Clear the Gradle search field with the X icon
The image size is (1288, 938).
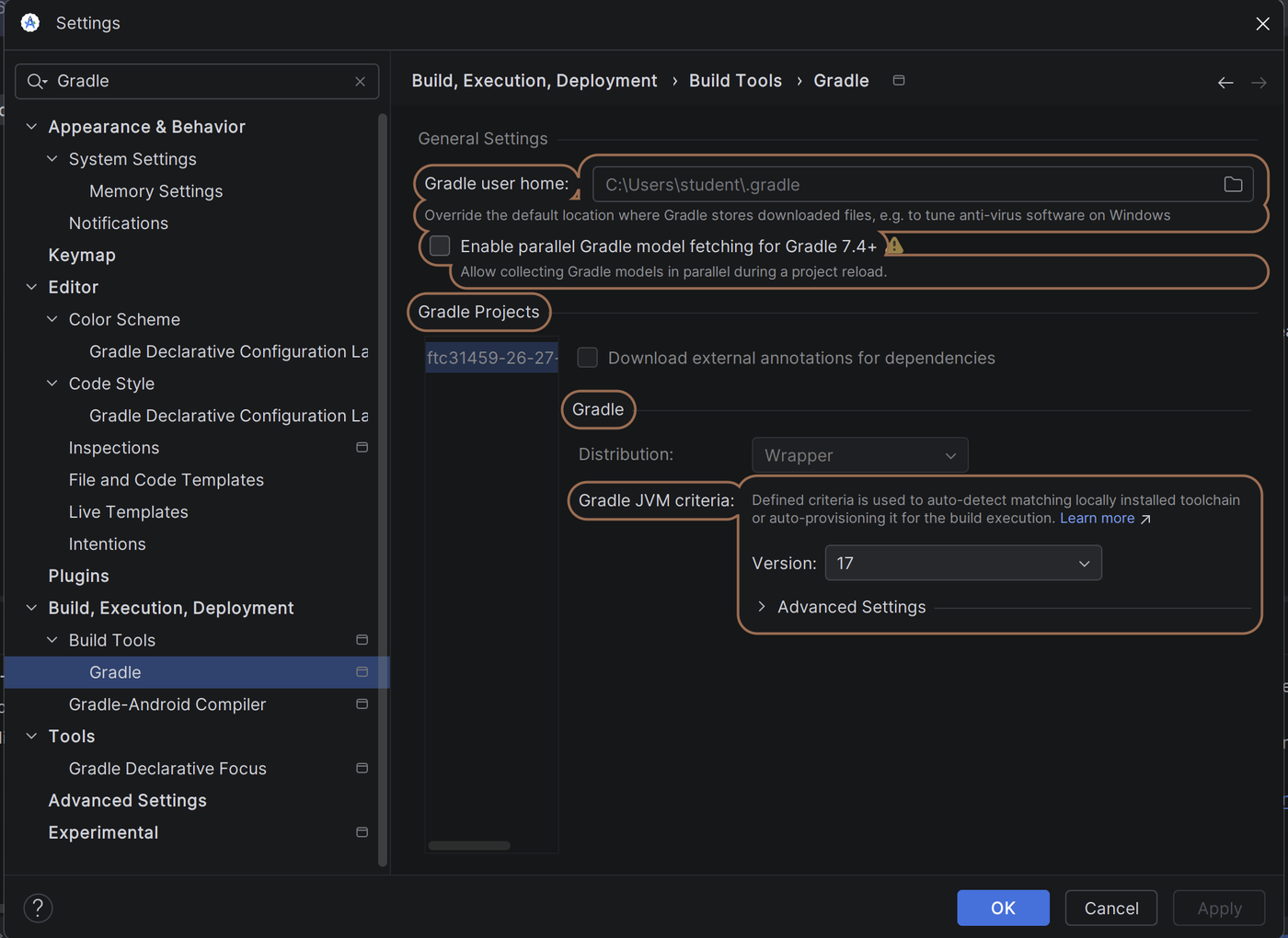click(x=360, y=81)
